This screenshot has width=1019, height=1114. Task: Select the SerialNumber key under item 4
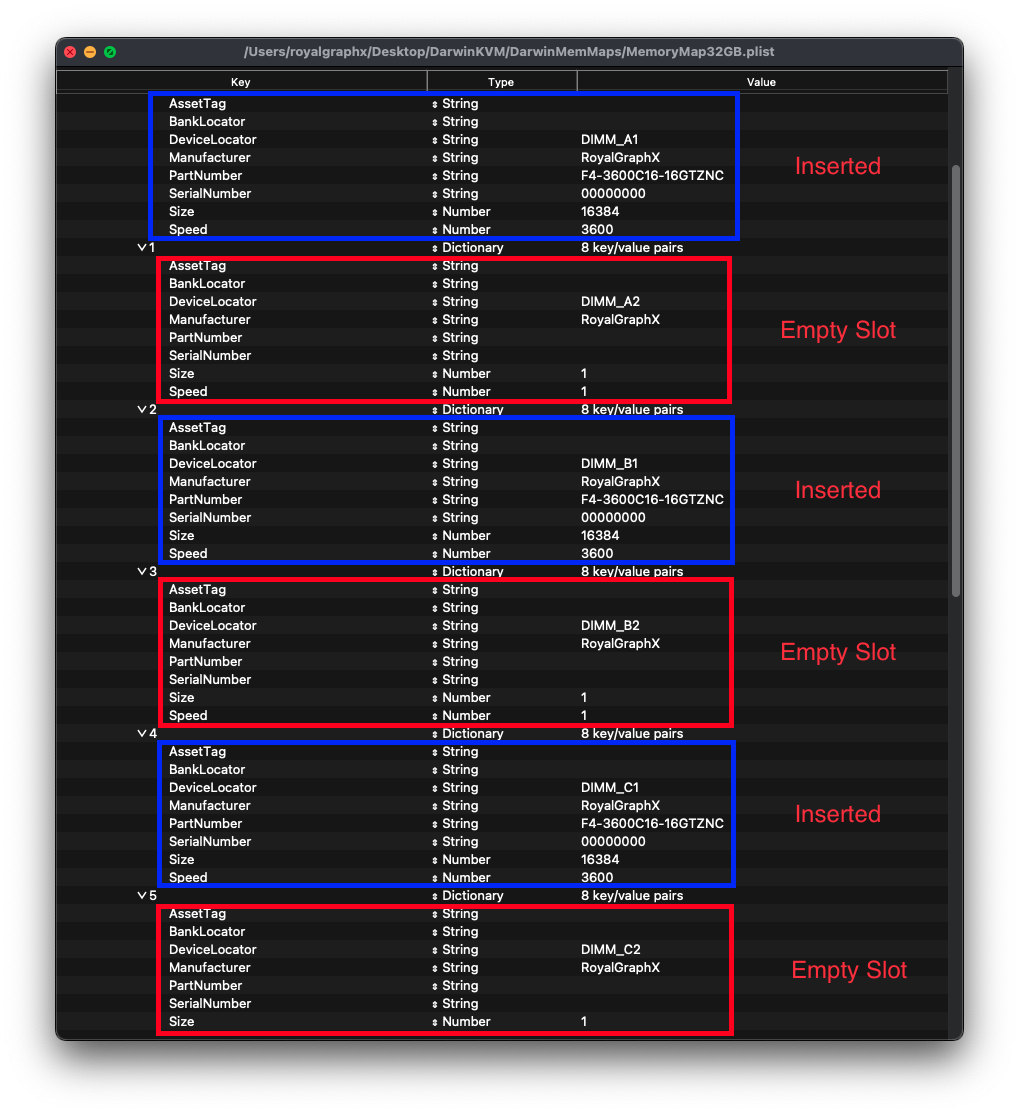(x=210, y=841)
